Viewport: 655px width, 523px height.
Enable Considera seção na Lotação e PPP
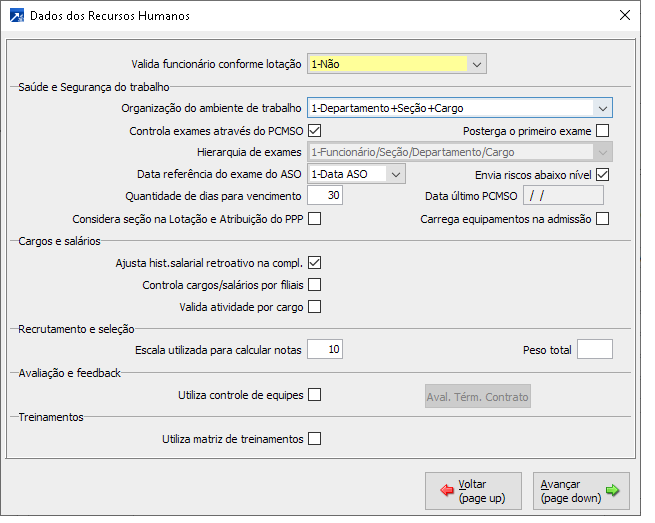pyautogui.click(x=315, y=219)
